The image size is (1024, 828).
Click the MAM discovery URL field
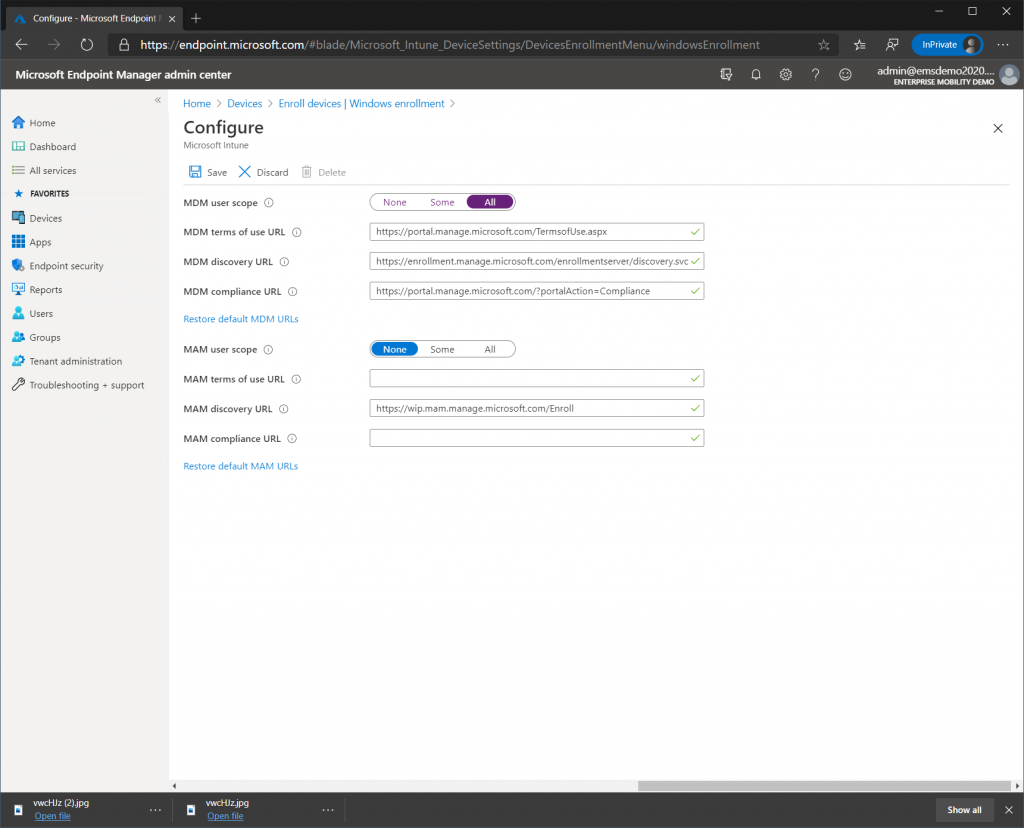(x=537, y=408)
